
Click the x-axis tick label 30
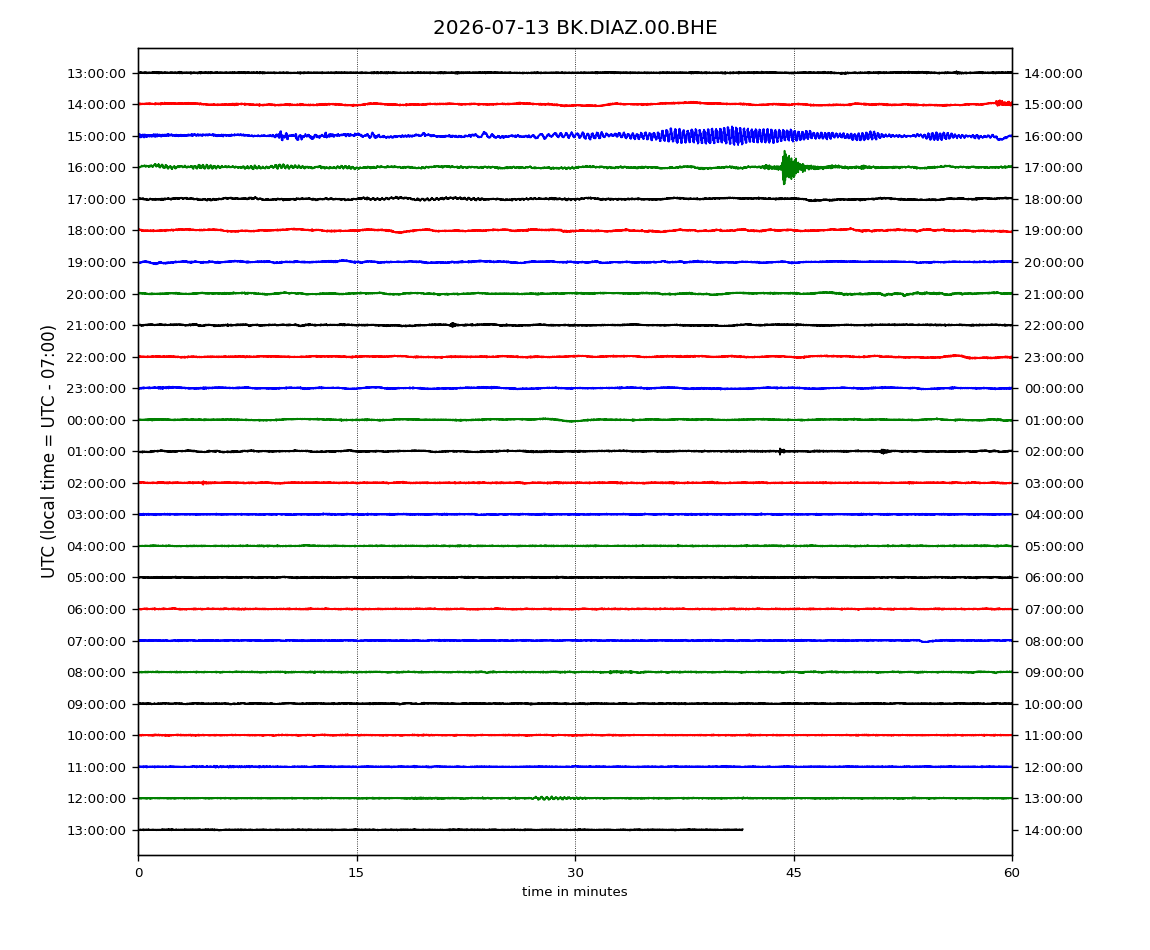click(575, 872)
